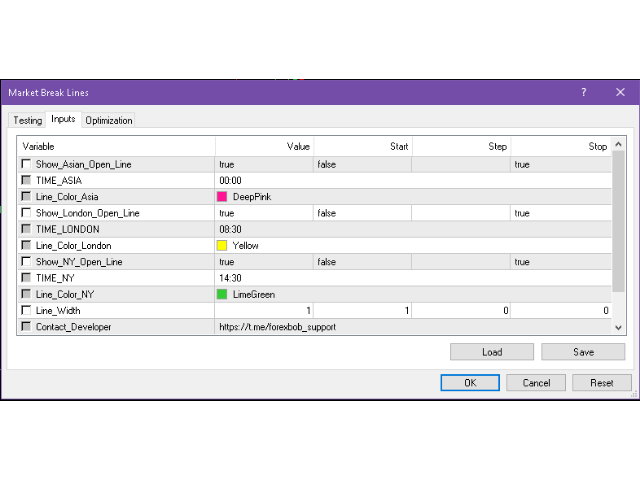
Task: Click the Step column header
Action: (462, 146)
